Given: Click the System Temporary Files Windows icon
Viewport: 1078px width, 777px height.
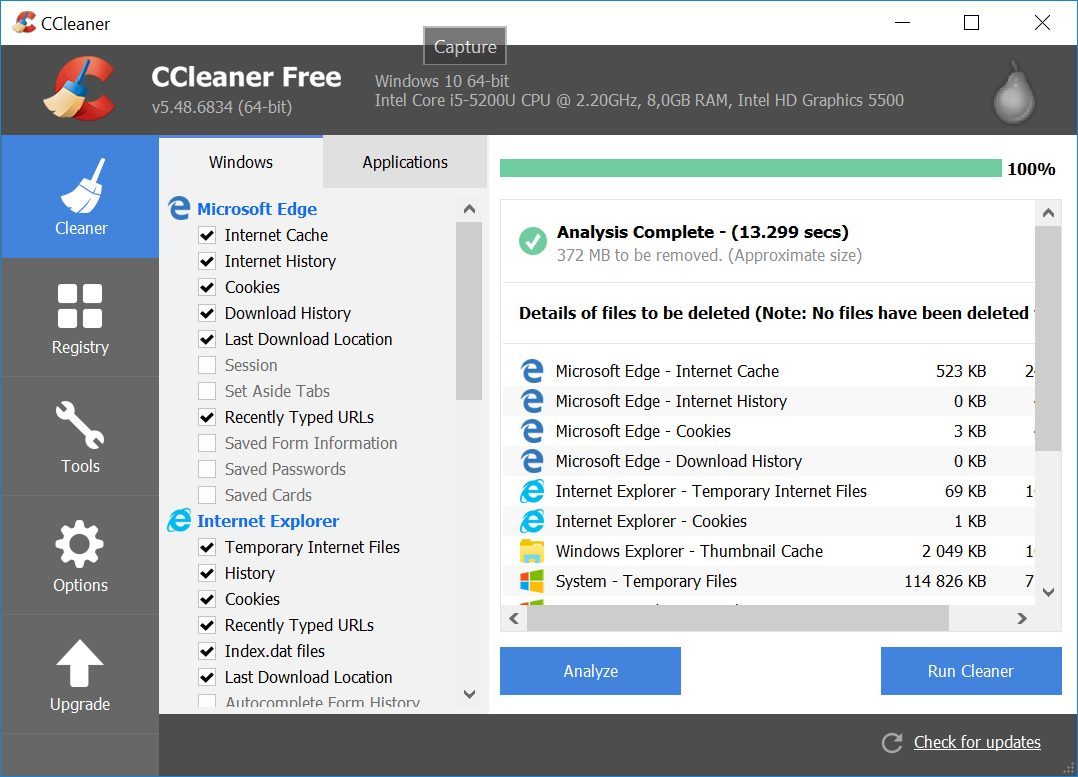Looking at the screenshot, I should coord(531,581).
